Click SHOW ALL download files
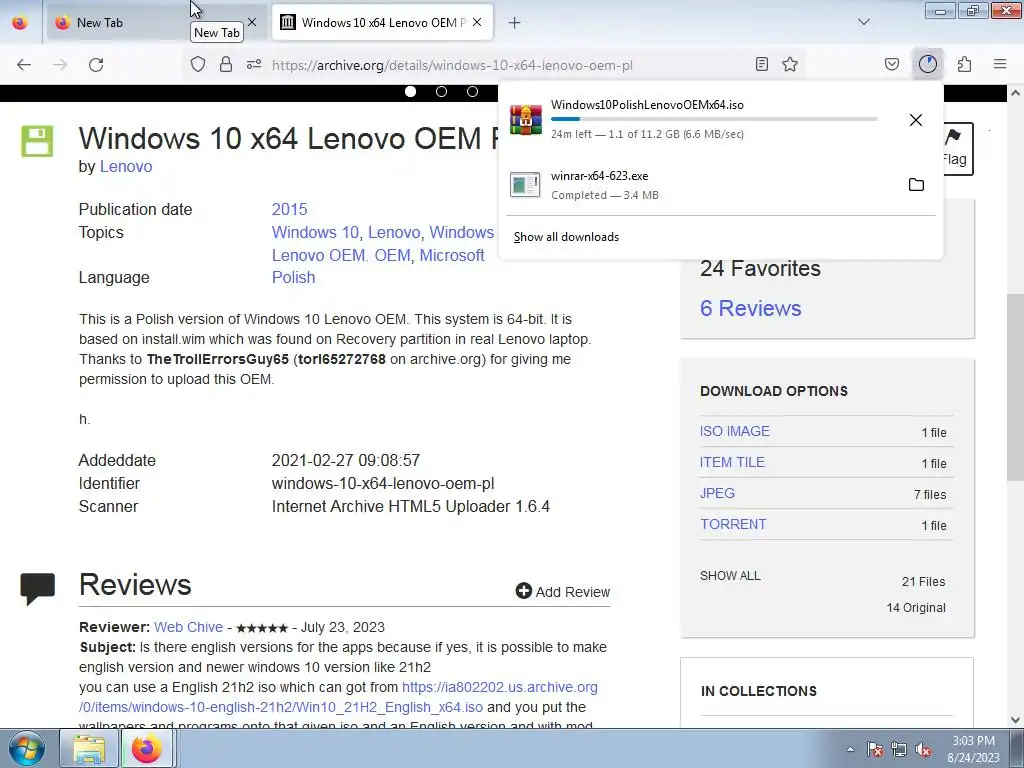Image resolution: width=1024 pixels, height=768 pixels. pos(730,576)
